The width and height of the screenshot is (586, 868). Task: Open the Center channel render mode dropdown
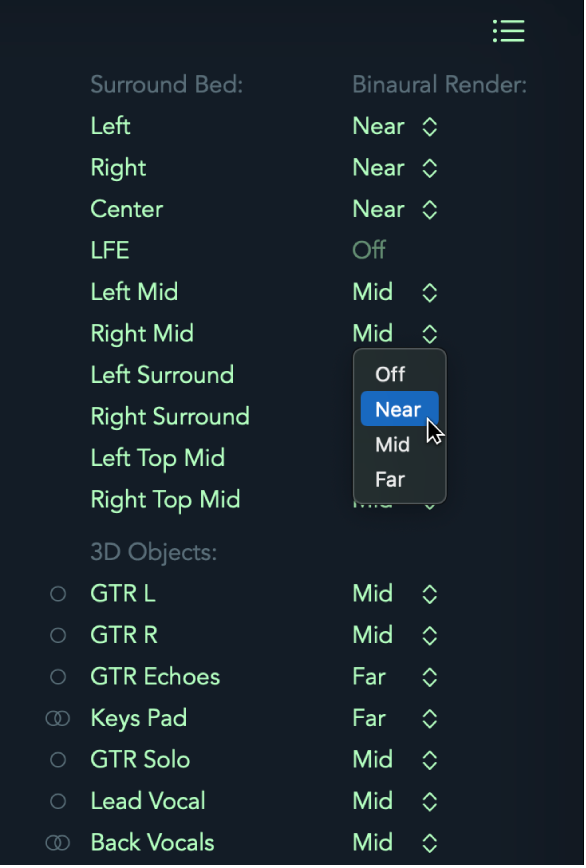[395, 210]
